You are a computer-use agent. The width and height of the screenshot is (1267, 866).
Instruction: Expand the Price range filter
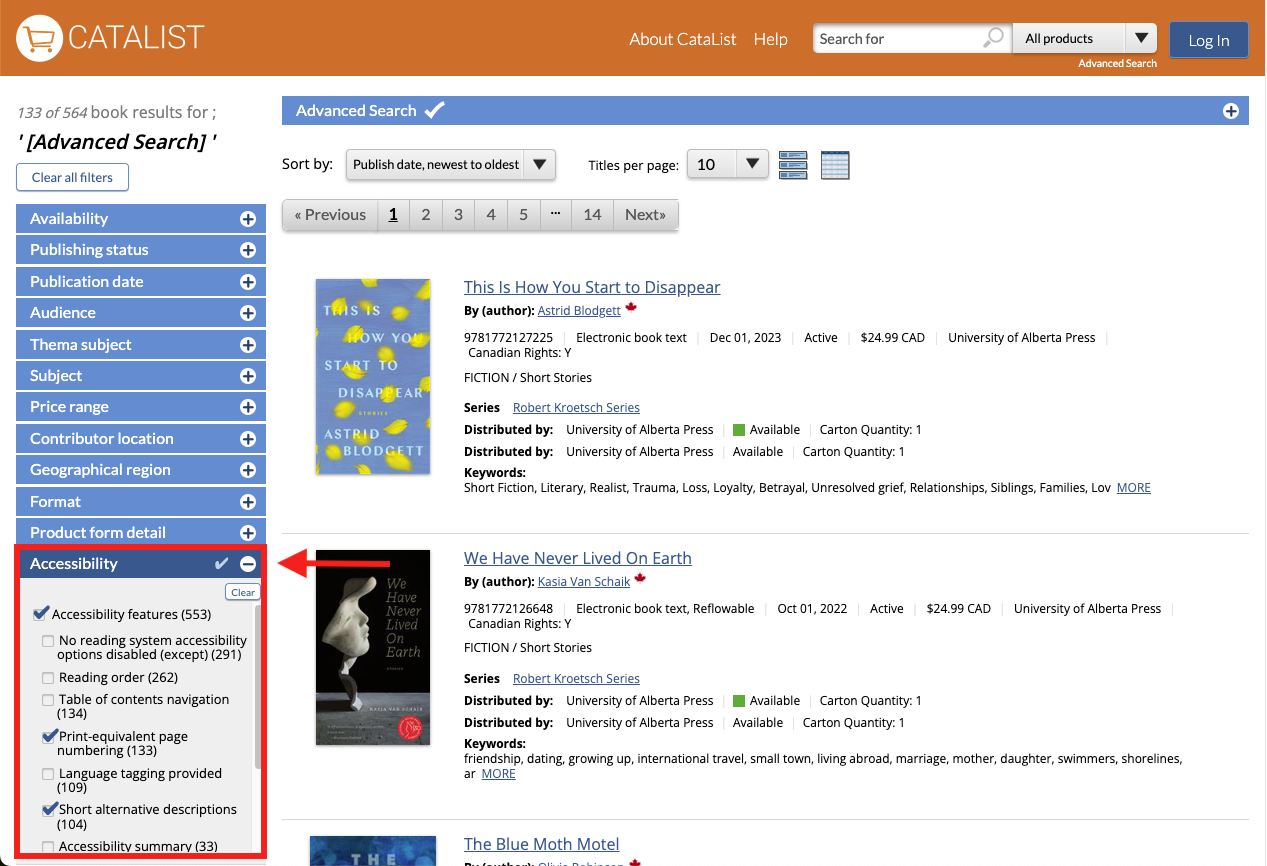[x=141, y=407]
